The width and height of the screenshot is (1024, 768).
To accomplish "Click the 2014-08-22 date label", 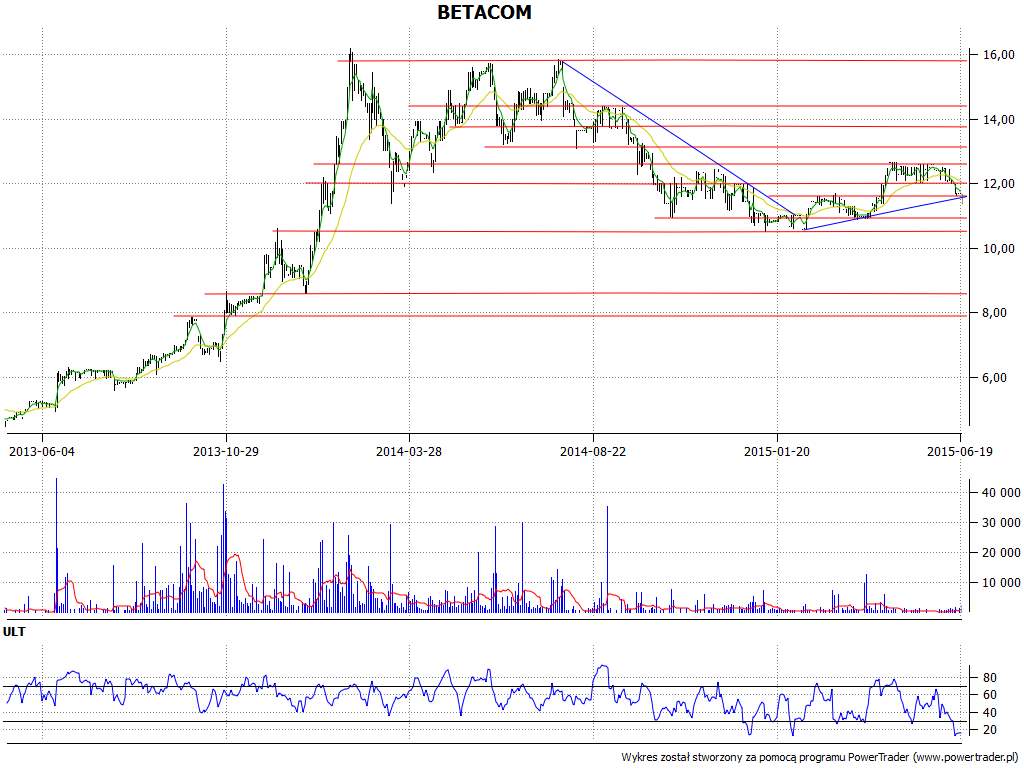I will coord(593,451).
